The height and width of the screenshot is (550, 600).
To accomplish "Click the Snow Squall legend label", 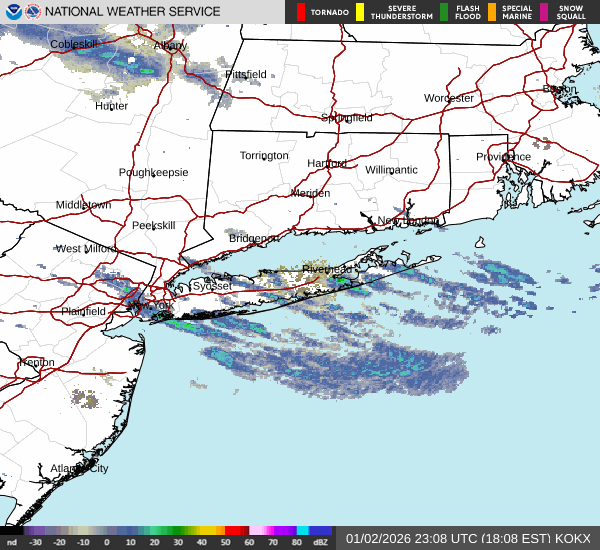I will [x=570, y=12].
